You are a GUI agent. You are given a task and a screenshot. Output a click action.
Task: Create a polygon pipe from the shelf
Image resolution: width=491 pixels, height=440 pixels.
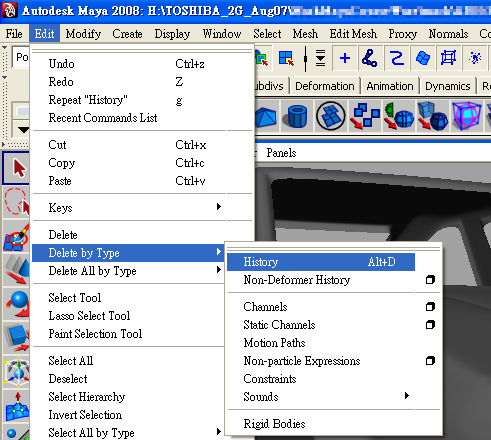click(x=297, y=116)
